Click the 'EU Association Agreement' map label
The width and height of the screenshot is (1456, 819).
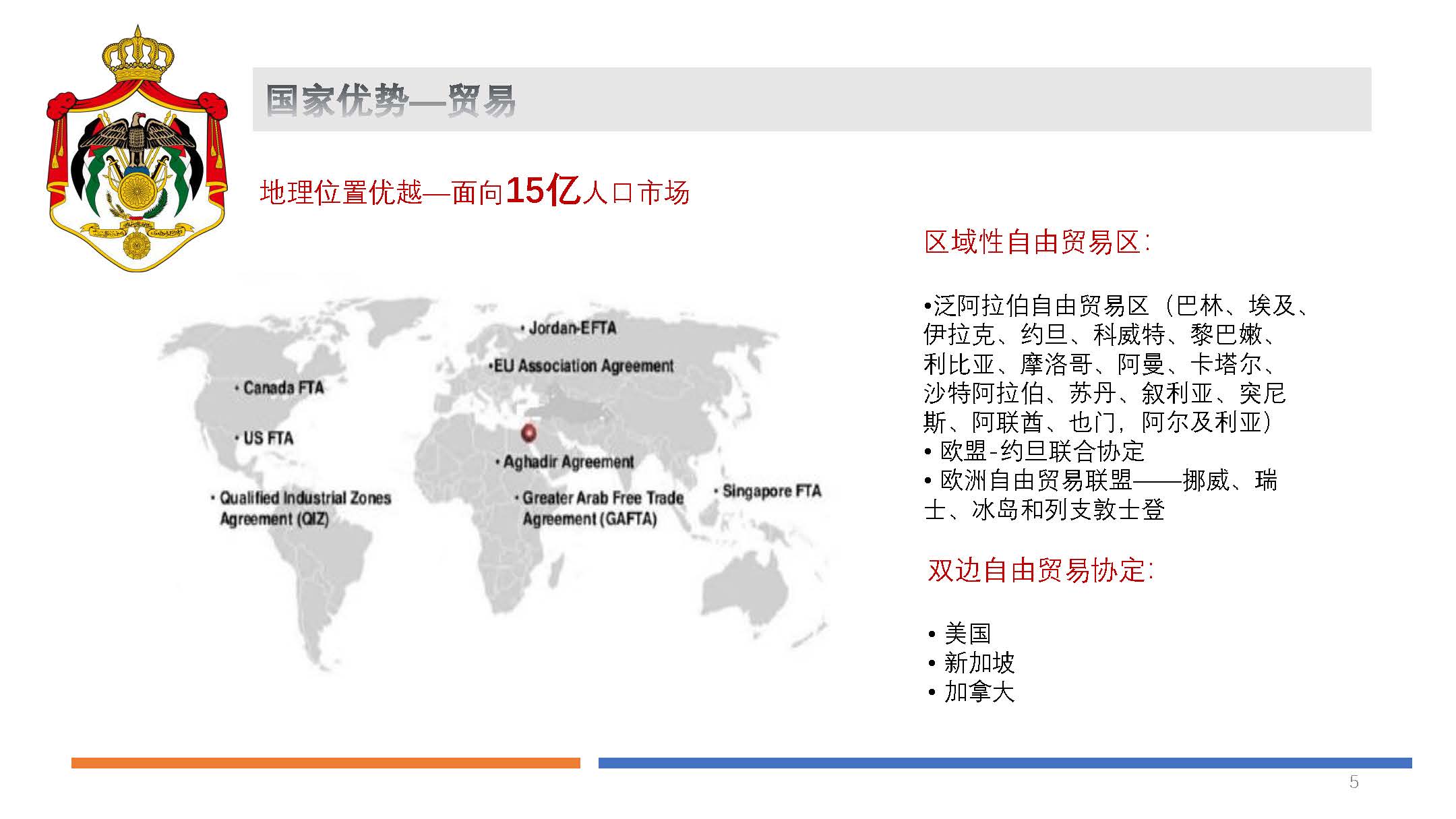pos(580,366)
